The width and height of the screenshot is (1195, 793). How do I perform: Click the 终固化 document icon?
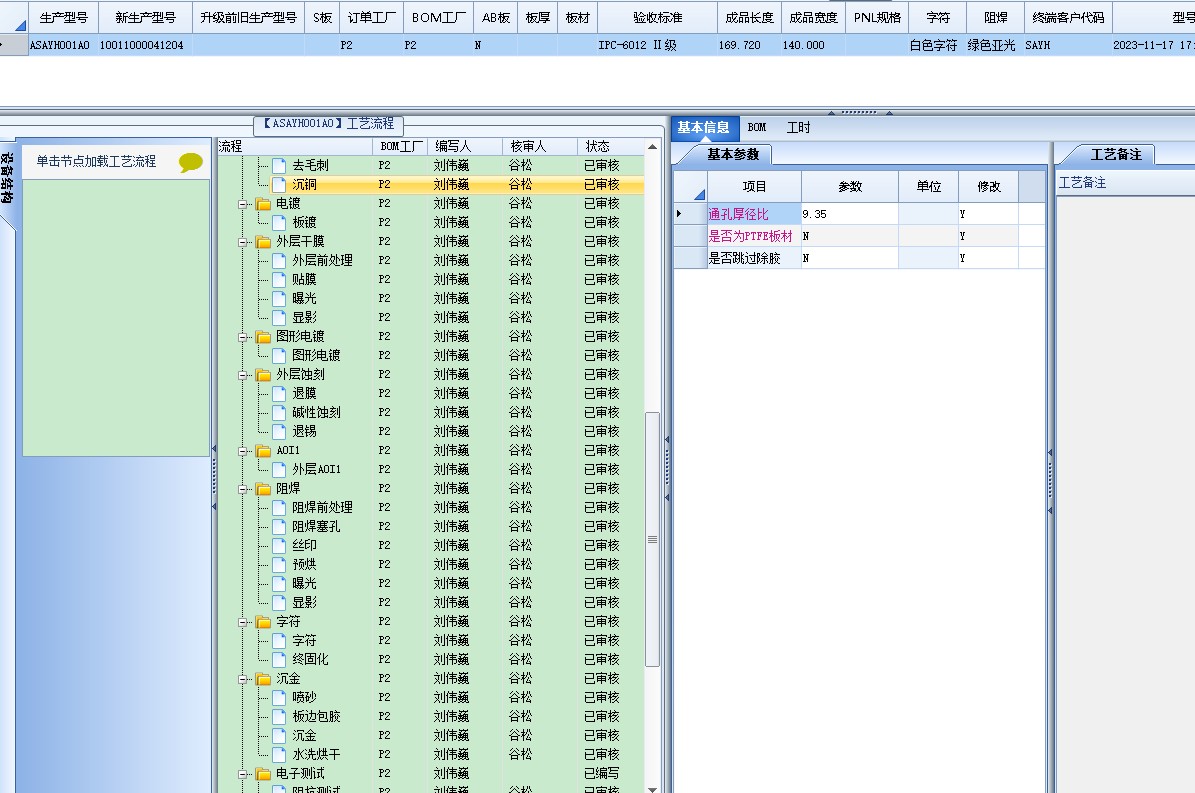coord(280,660)
